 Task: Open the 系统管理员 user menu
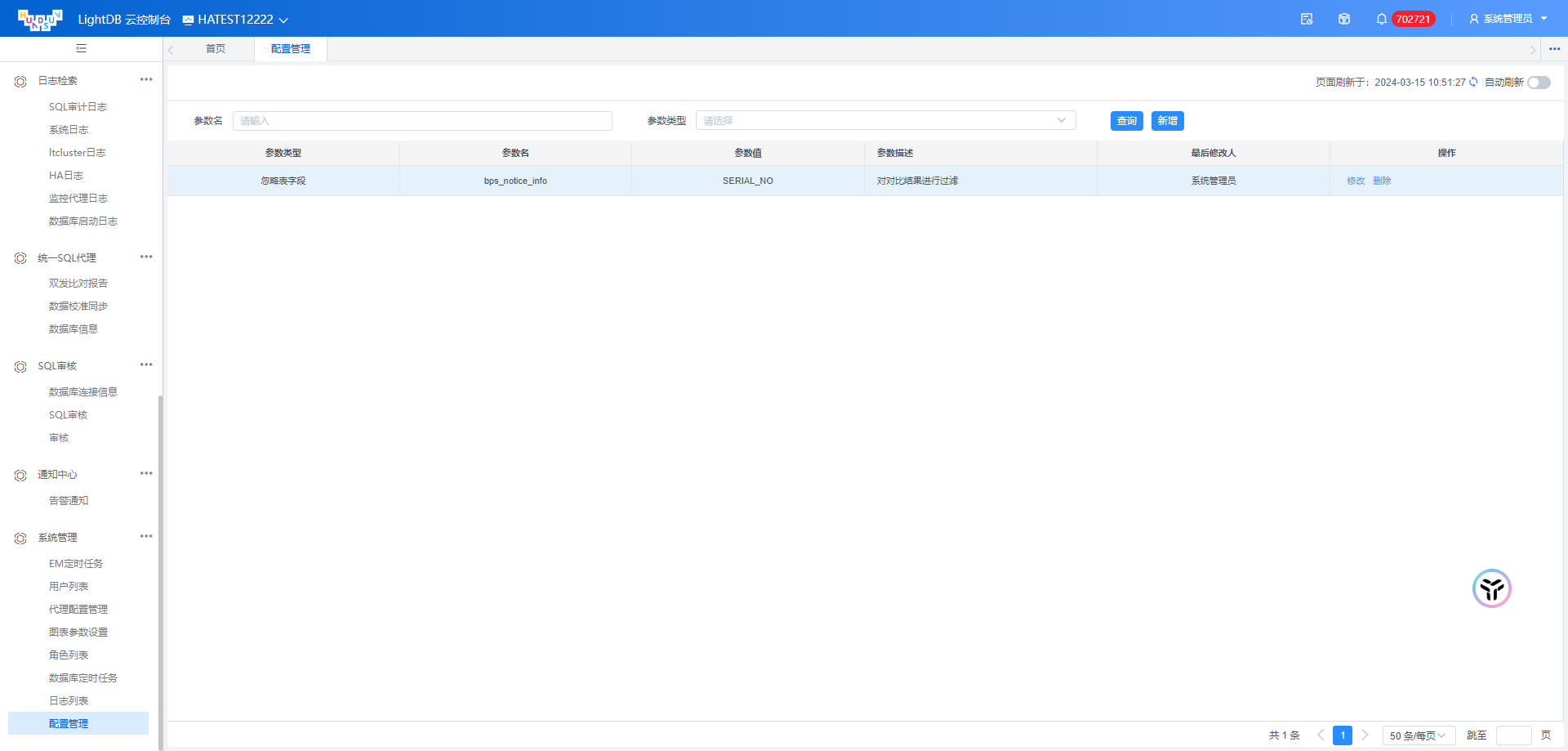[x=1508, y=19]
